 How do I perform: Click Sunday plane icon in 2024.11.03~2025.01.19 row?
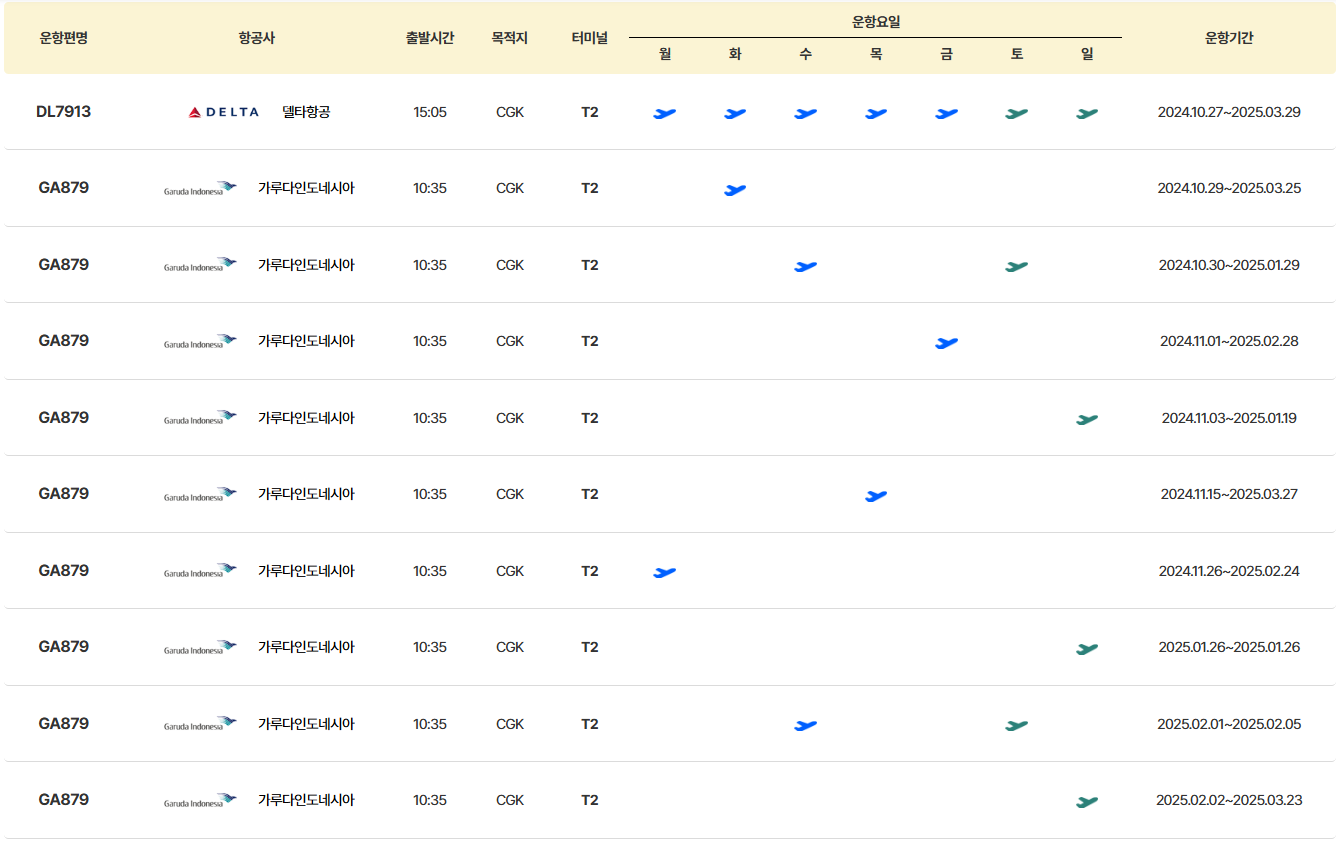(1087, 420)
